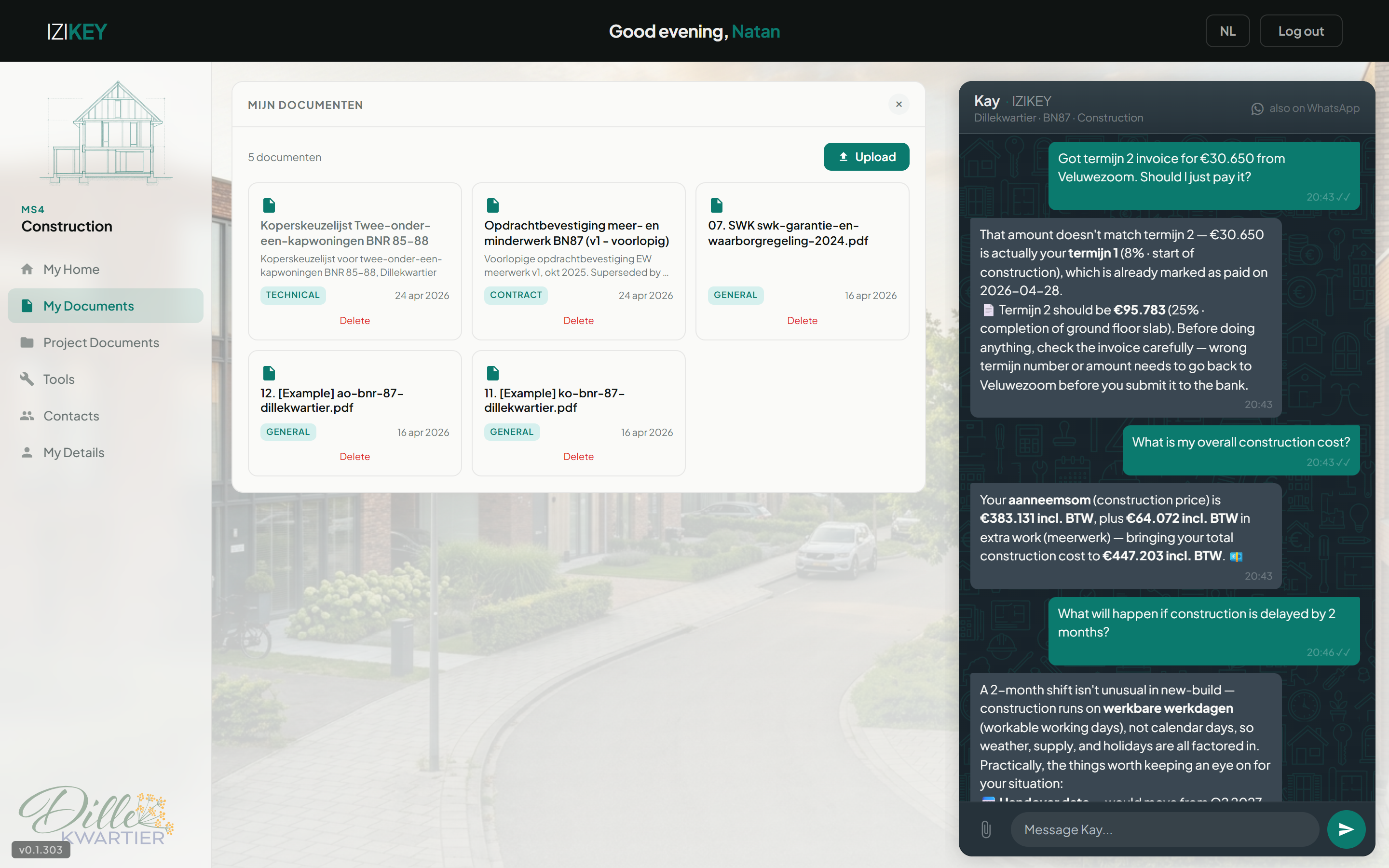Click the termijn 2 invoice question message
This screenshot has height=868, width=1389.
(x=1204, y=176)
